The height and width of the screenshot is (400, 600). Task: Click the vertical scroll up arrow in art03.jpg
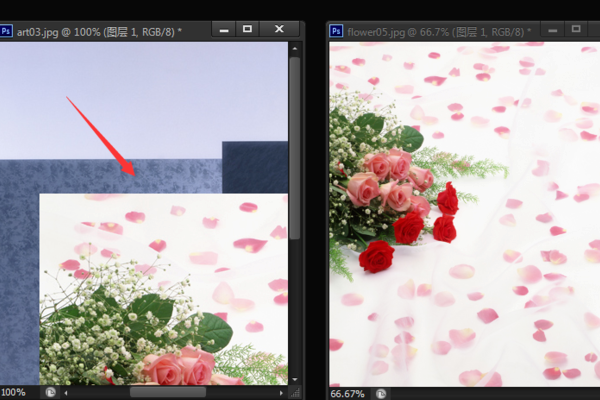295,49
